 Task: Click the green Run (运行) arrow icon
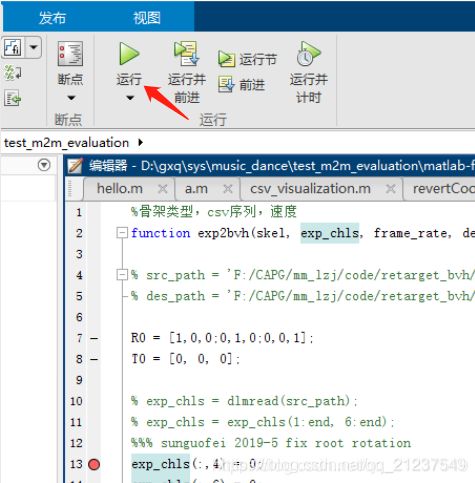coord(129,53)
